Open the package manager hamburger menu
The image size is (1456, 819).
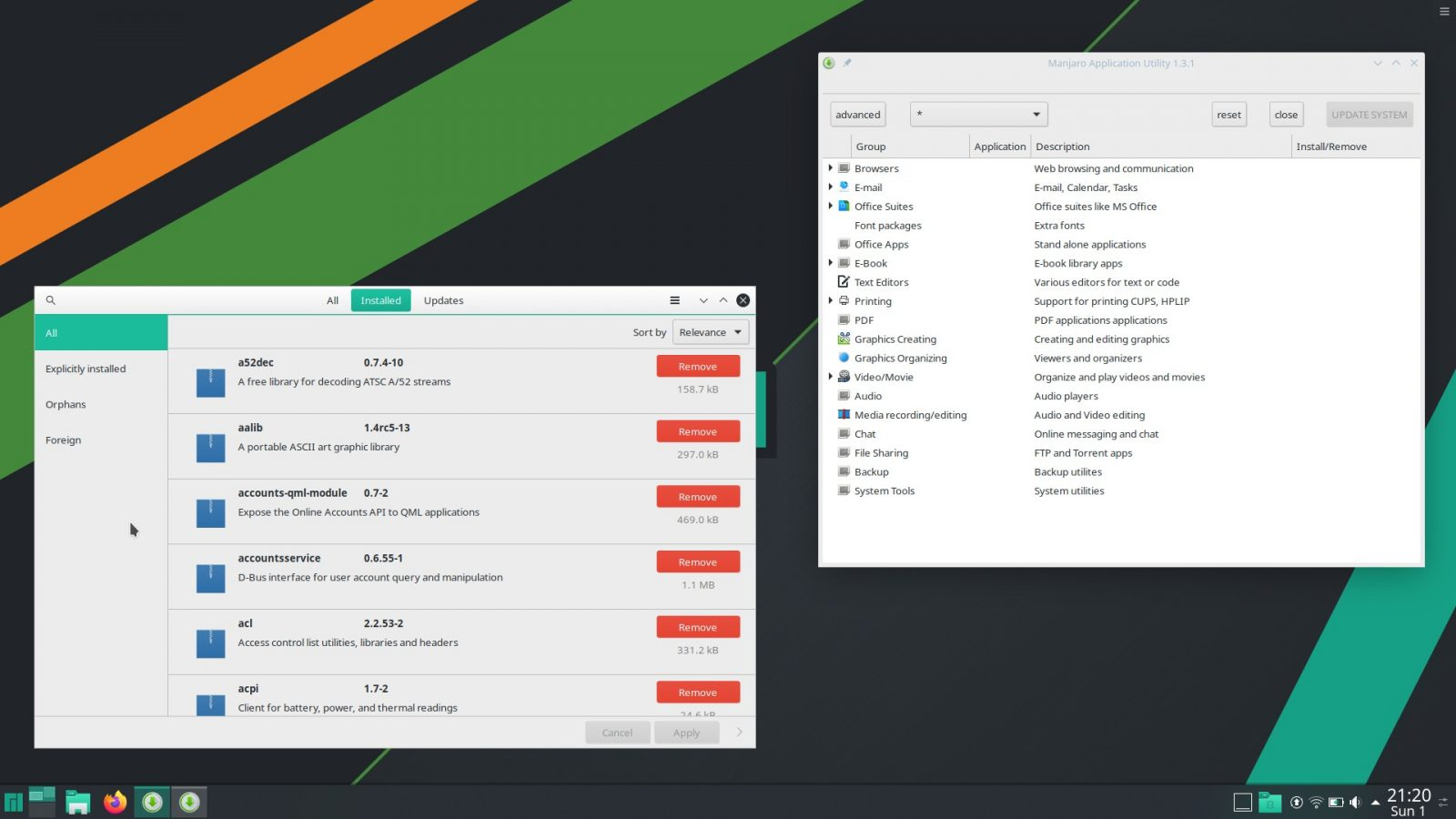pos(674,300)
